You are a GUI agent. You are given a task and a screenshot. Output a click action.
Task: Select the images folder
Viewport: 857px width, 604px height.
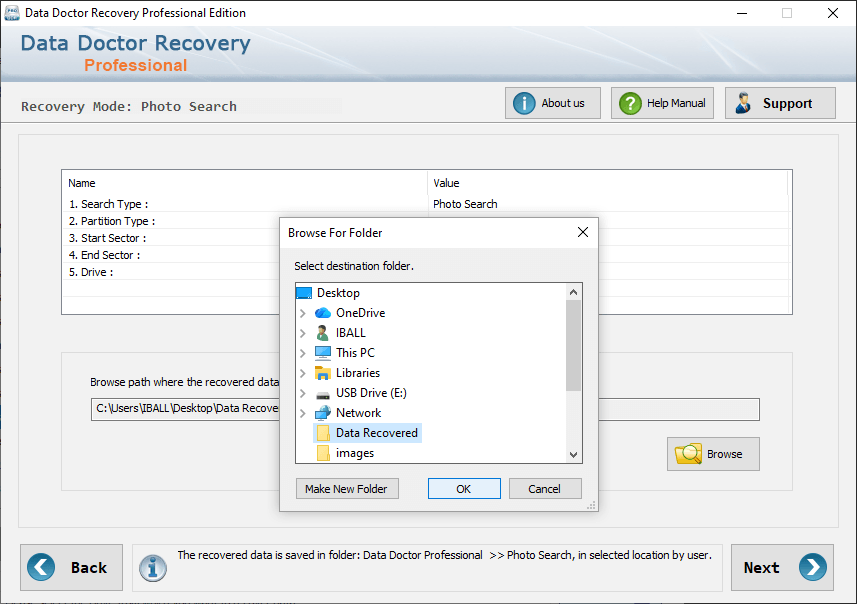[x=355, y=453]
